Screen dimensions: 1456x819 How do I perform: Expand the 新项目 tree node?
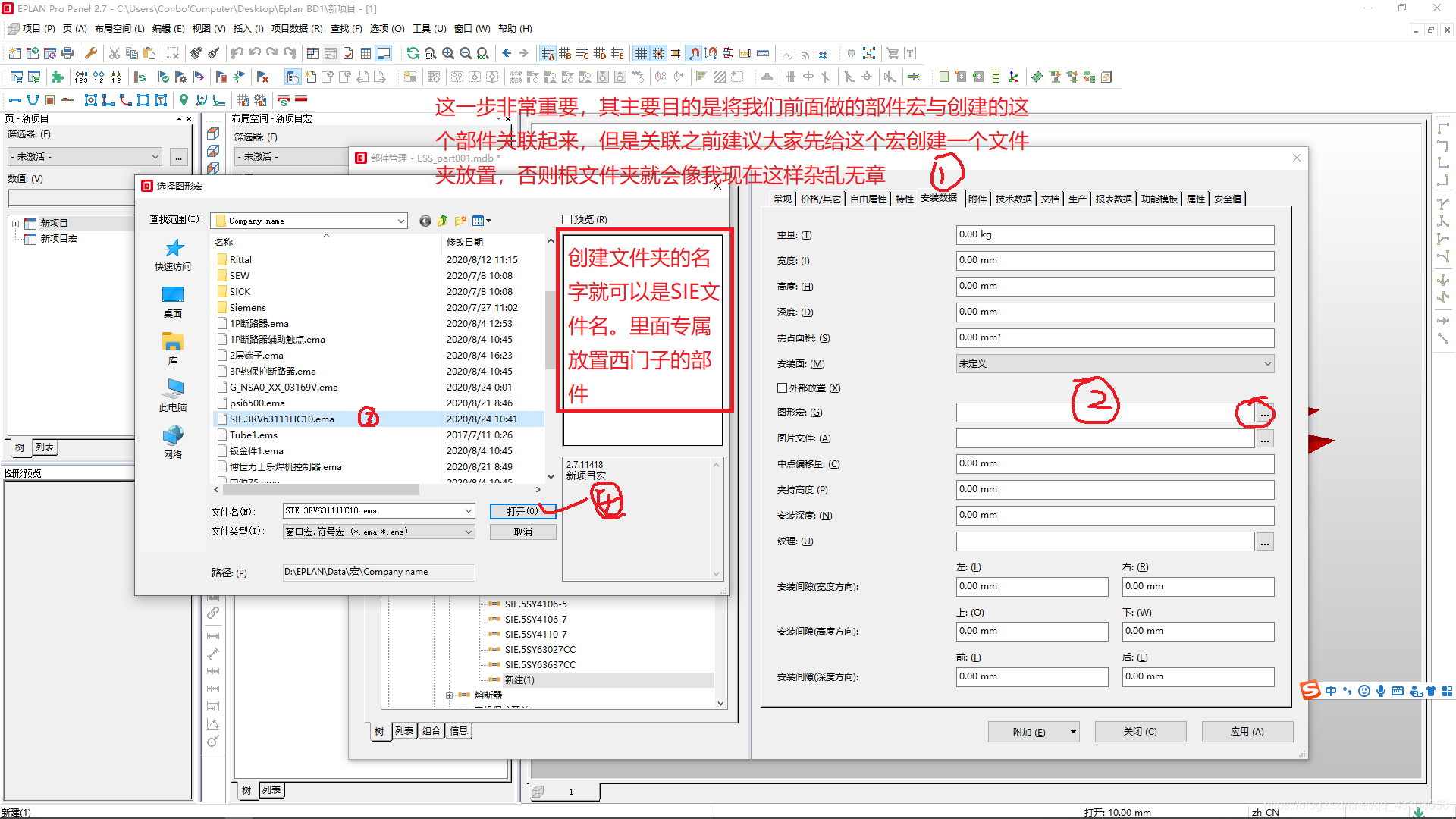tap(15, 224)
